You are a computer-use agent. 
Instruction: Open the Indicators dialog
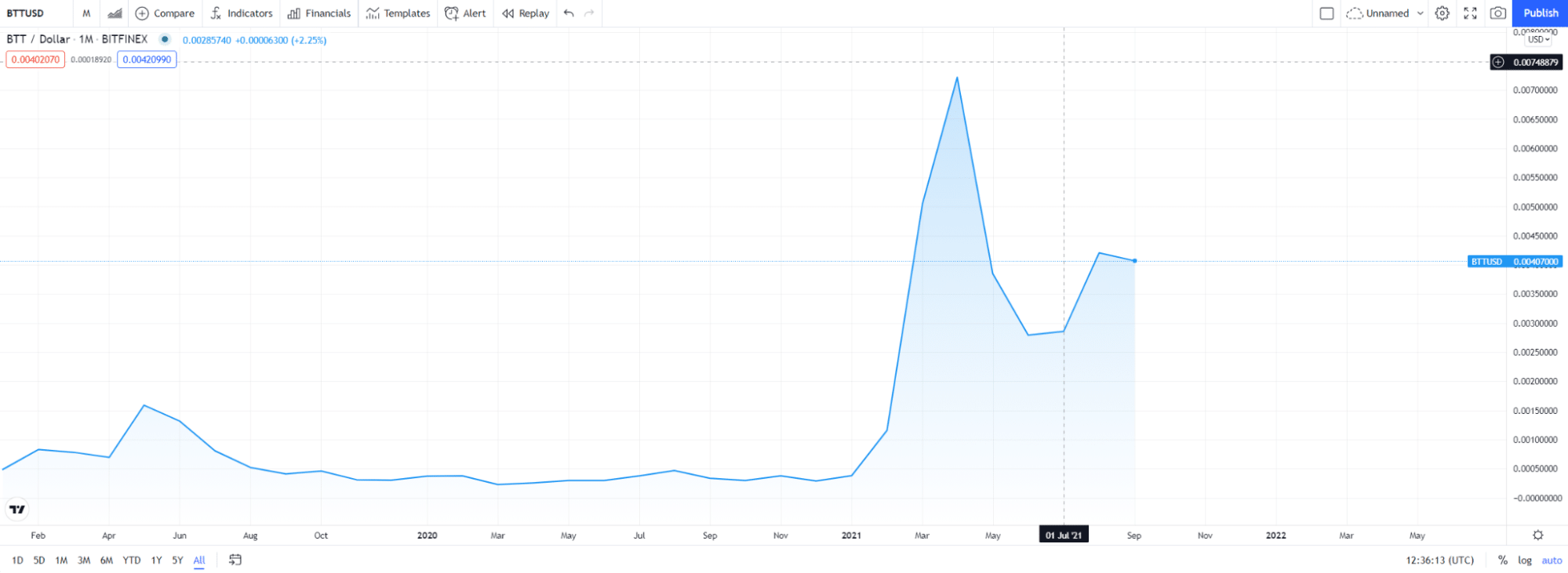pyautogui.click(x=242, y=13)
